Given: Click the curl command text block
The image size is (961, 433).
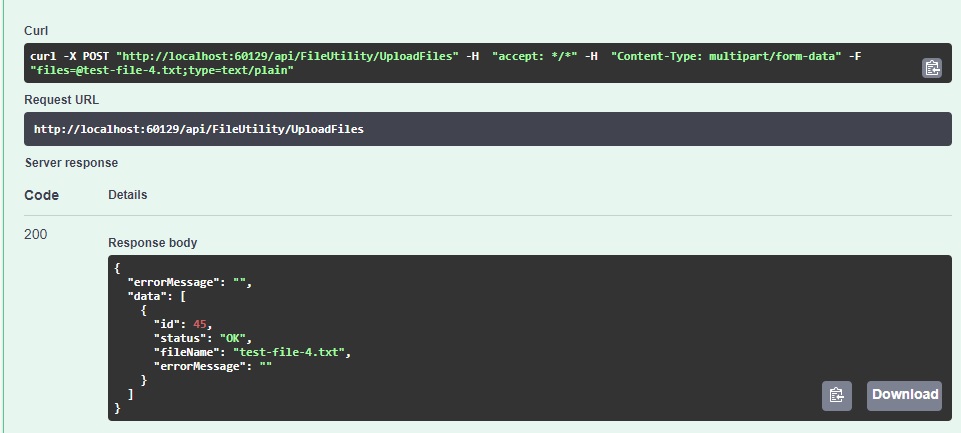Looking at the screenshot, I should 488,63.
